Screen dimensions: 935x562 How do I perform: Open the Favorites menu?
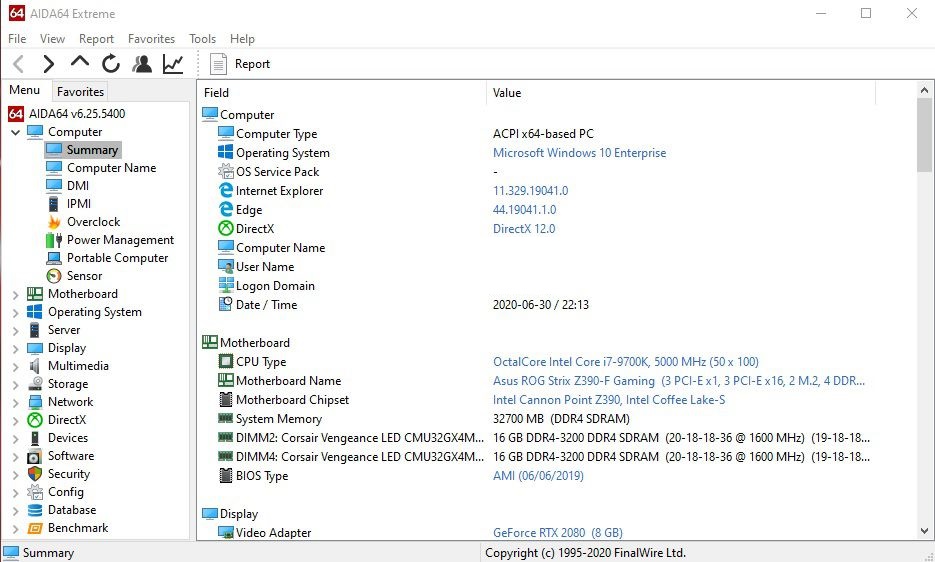click(151, 39)
